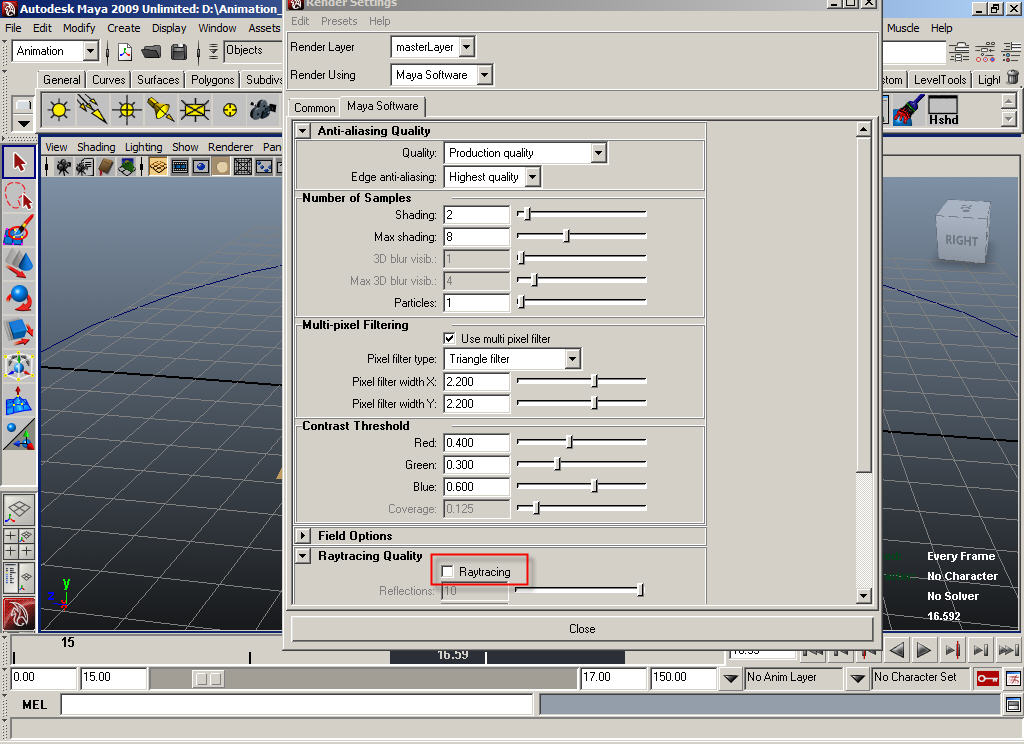1024x744 pixels.
Task: Open the Renderer menu in viewport panel
Action: point(231,147)
